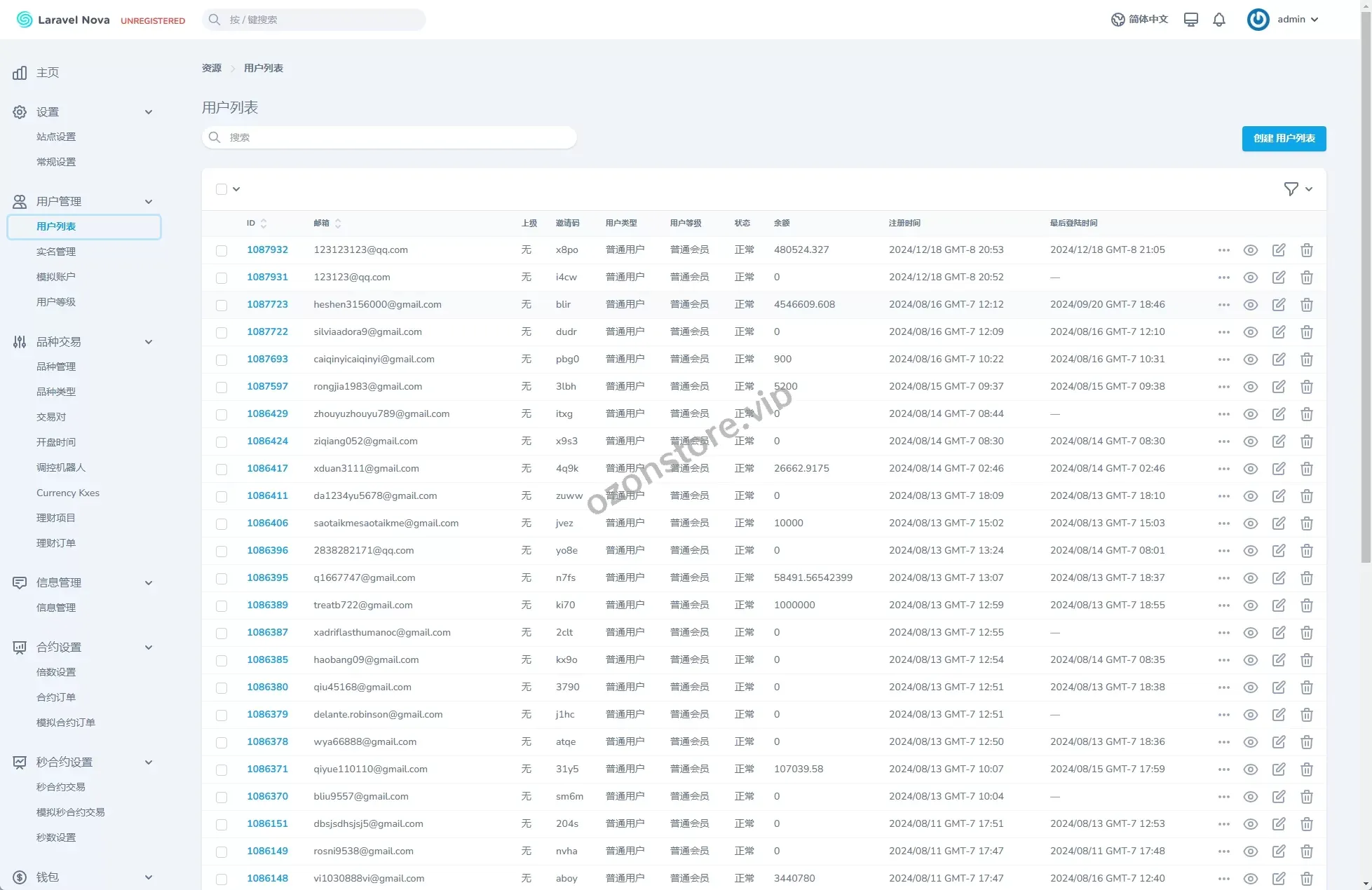The width and height of the screenshot is (1372, 890).
Task: Click the monitor theme icon in header
Action: pos(1190,20)
